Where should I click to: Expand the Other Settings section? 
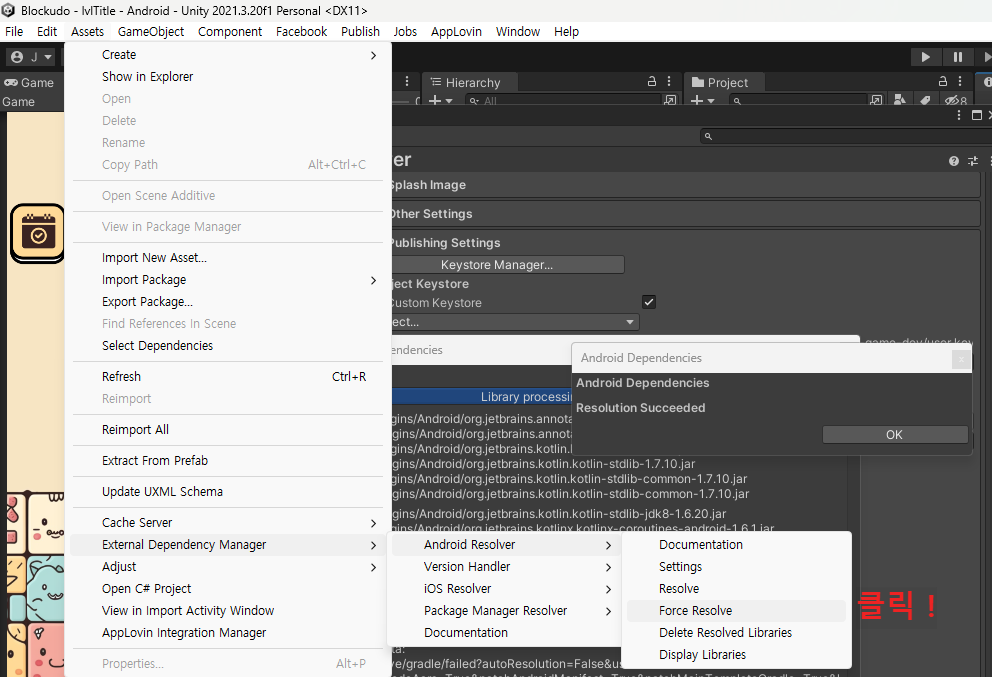point(686,214)
